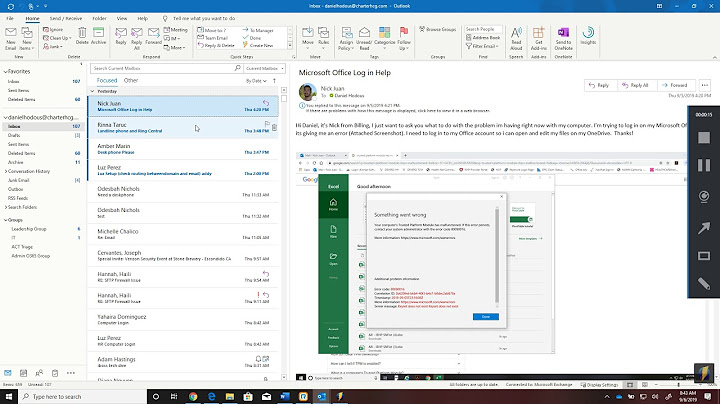The width and height of the screenshot is (720, 404).
Task: Expand the Conversation History folder
Action: (6, 171)
